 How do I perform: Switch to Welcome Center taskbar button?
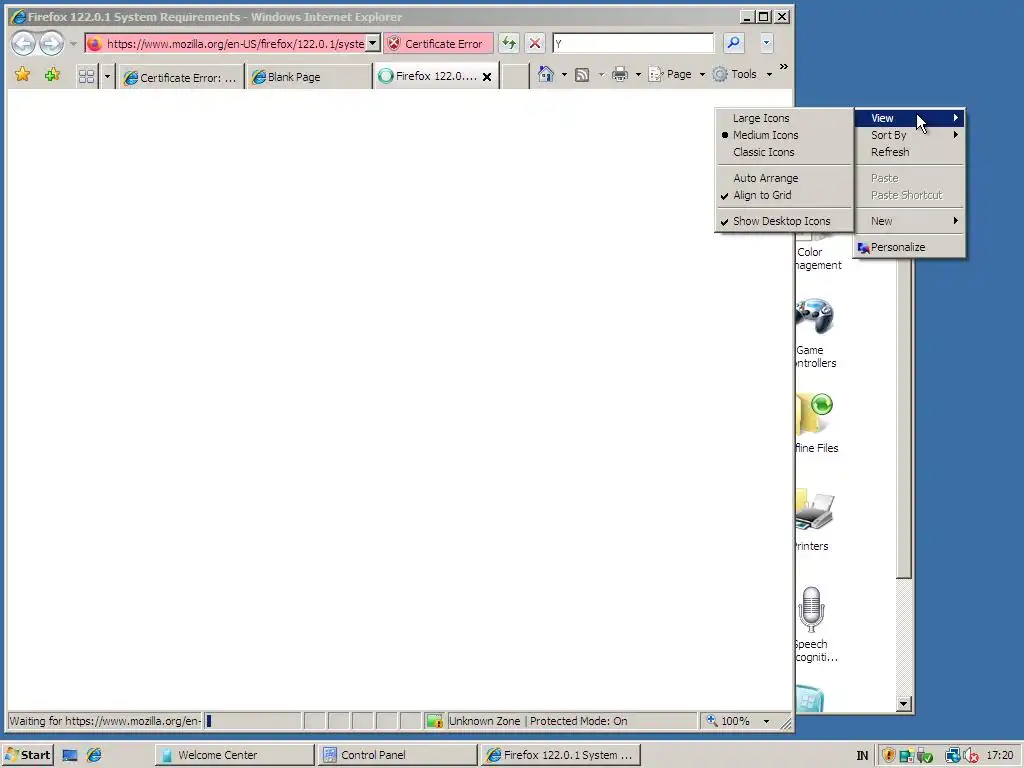(x=235, y=755)
